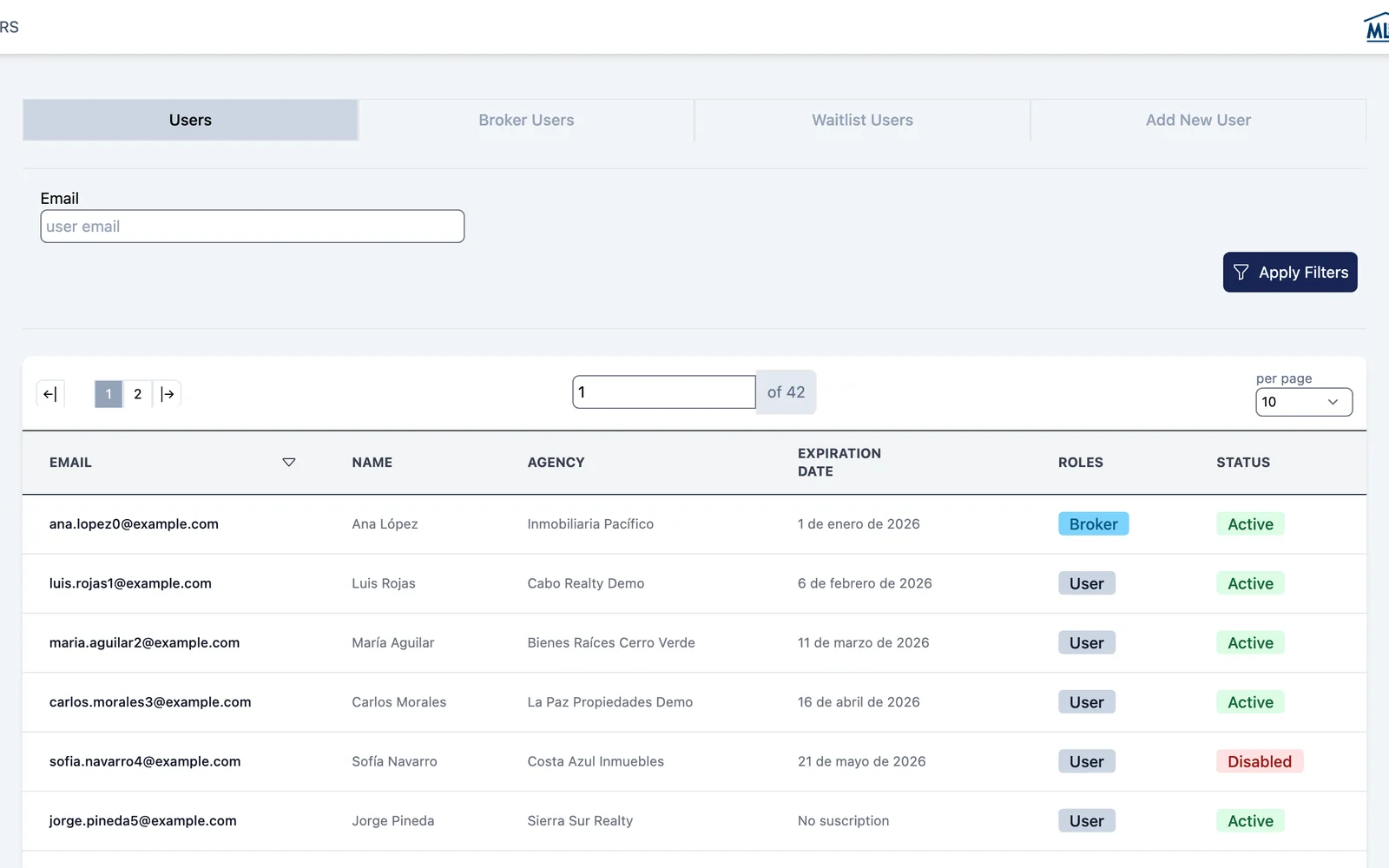Apply Filters button

(1290, 273)
